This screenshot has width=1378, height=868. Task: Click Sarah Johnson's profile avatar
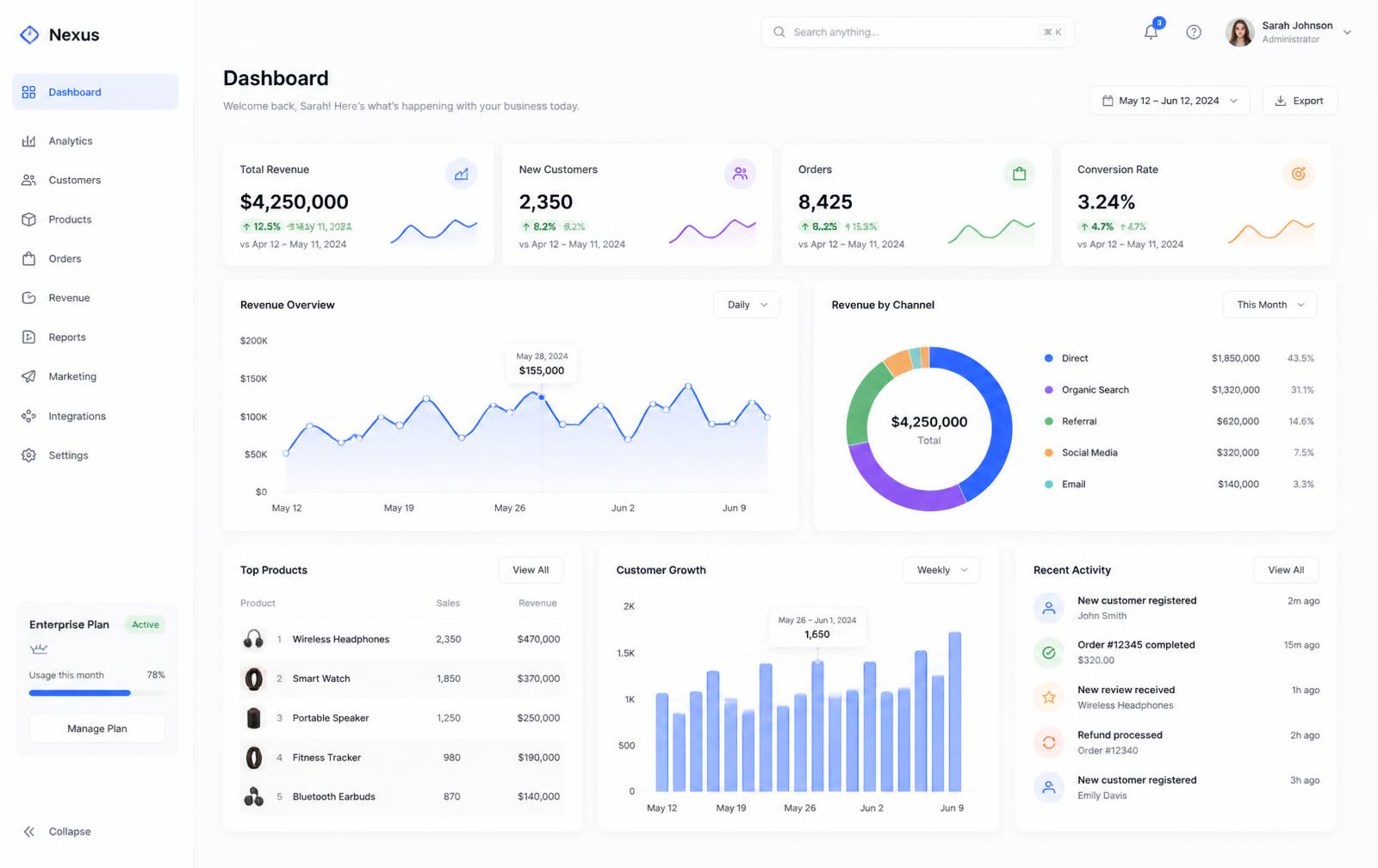click(x=1239, y=32)
